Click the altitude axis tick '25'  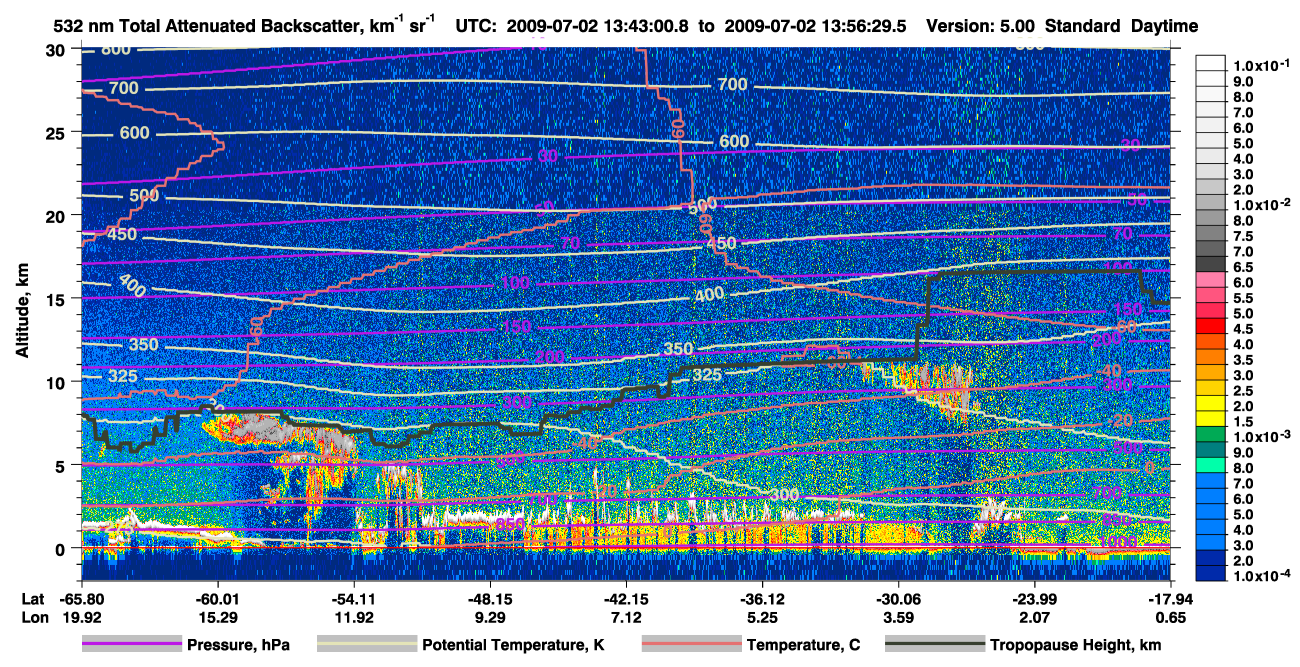pyautogui.click(x=58, y=132)
